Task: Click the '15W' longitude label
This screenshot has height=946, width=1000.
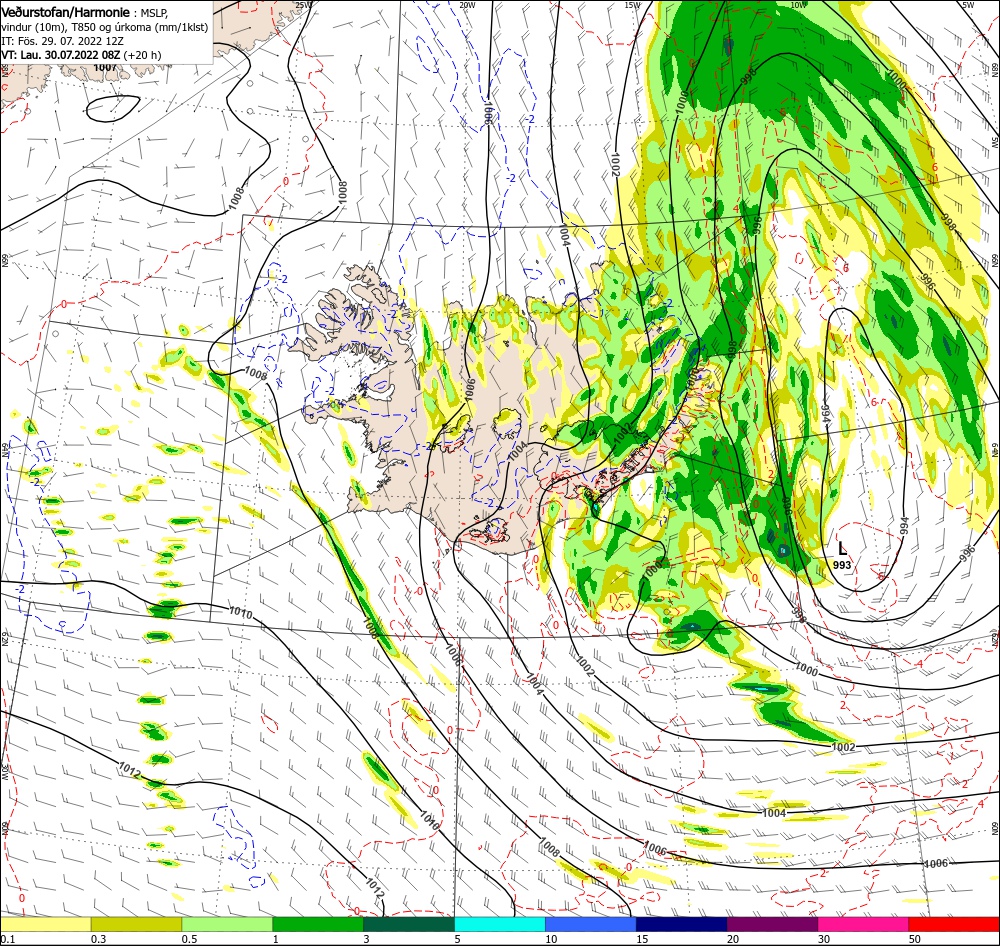Action: click(x=633, y=4)
